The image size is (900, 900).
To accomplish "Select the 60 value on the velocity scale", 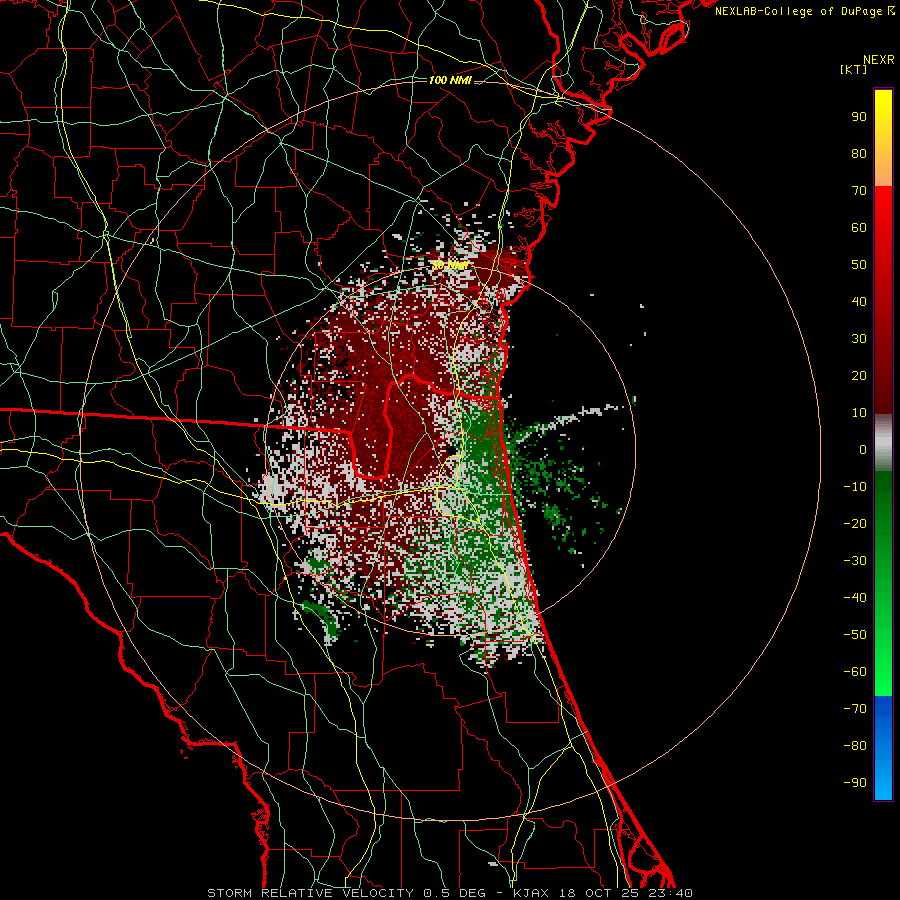I will (859, 228).
